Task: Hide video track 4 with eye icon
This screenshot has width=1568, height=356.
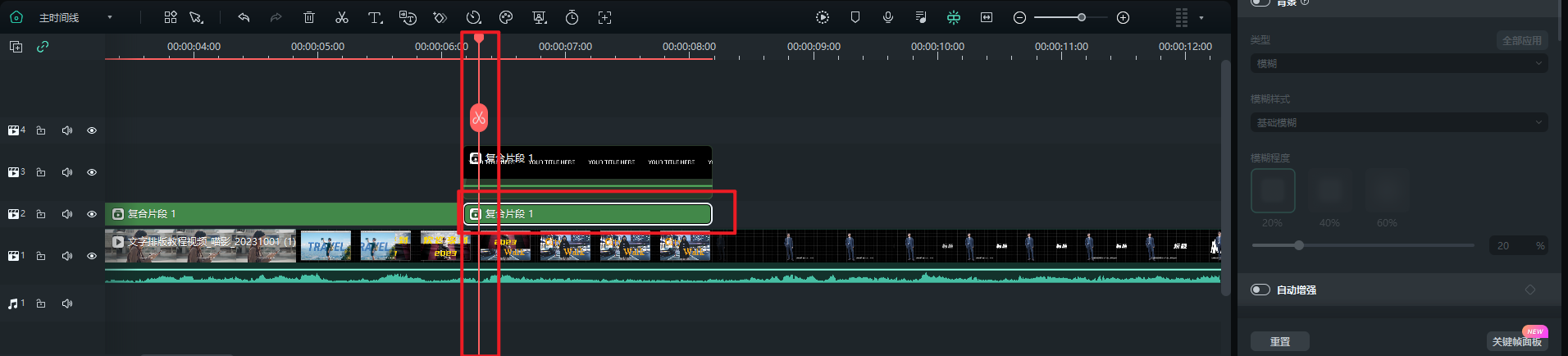Action: point(92,130)
